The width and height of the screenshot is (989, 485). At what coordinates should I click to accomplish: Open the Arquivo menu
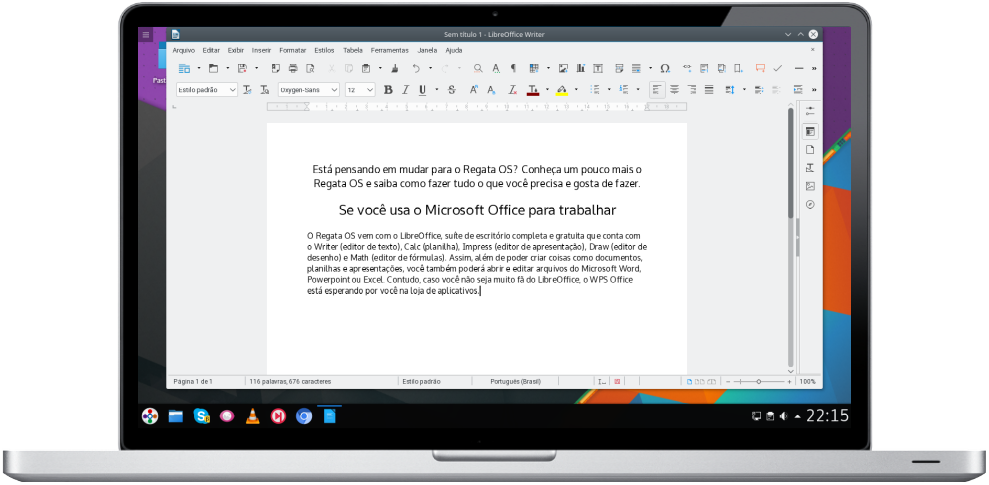pyautogui.click(x=184, y=50)
